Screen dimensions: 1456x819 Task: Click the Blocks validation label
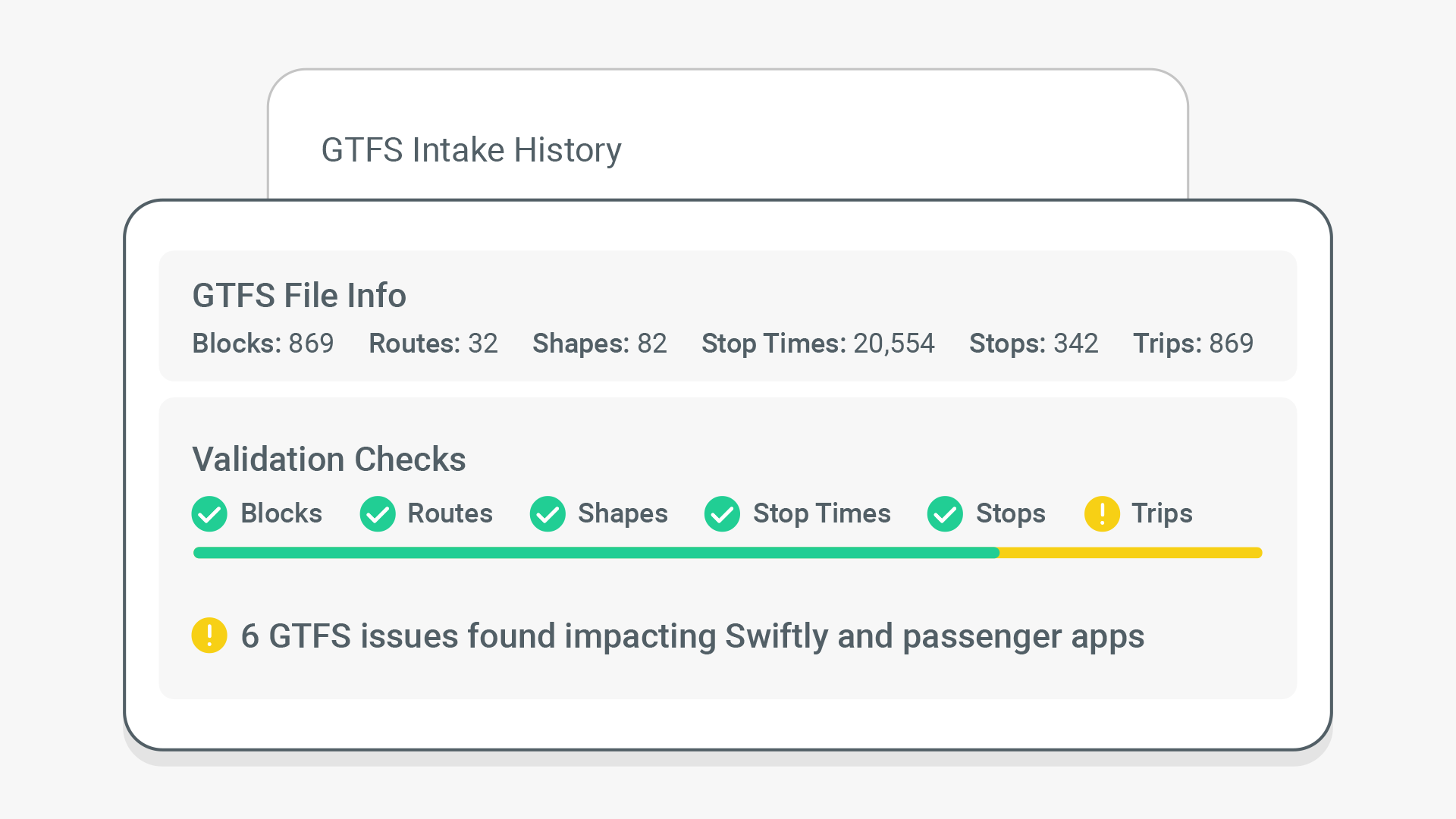pyautogui.click(x=281, y=514)
